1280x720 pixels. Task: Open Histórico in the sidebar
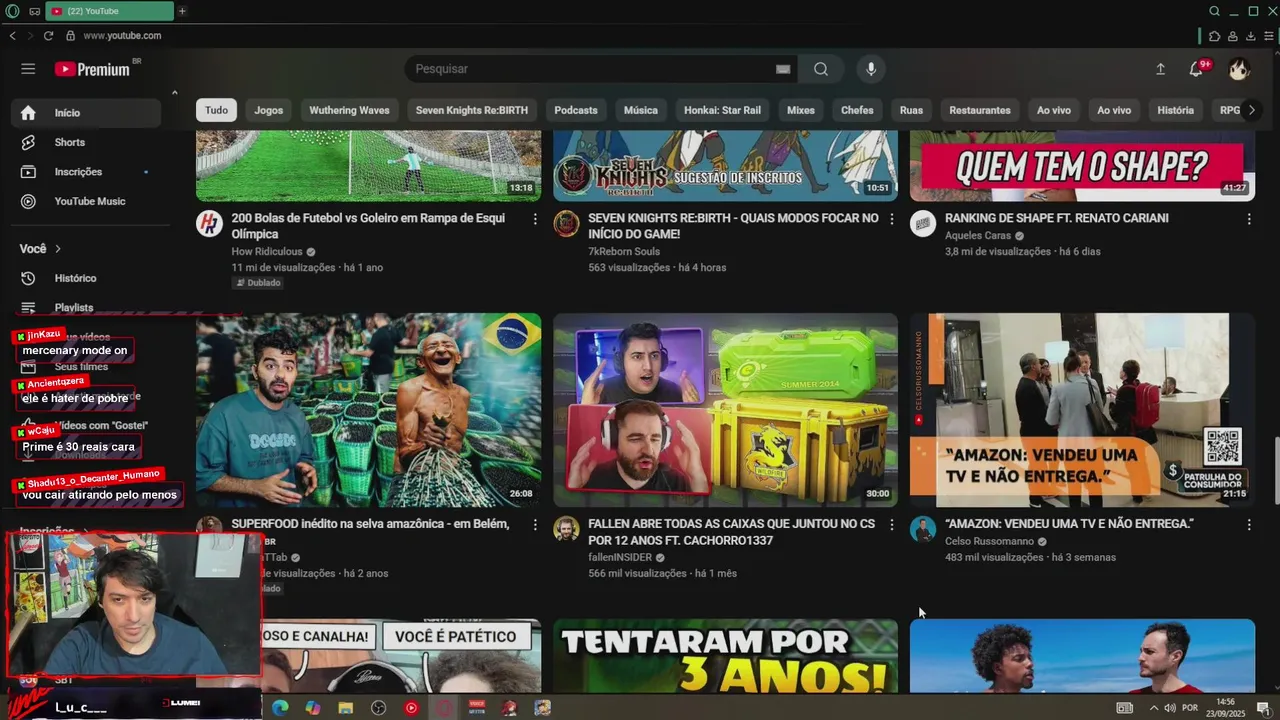(87, 278)
